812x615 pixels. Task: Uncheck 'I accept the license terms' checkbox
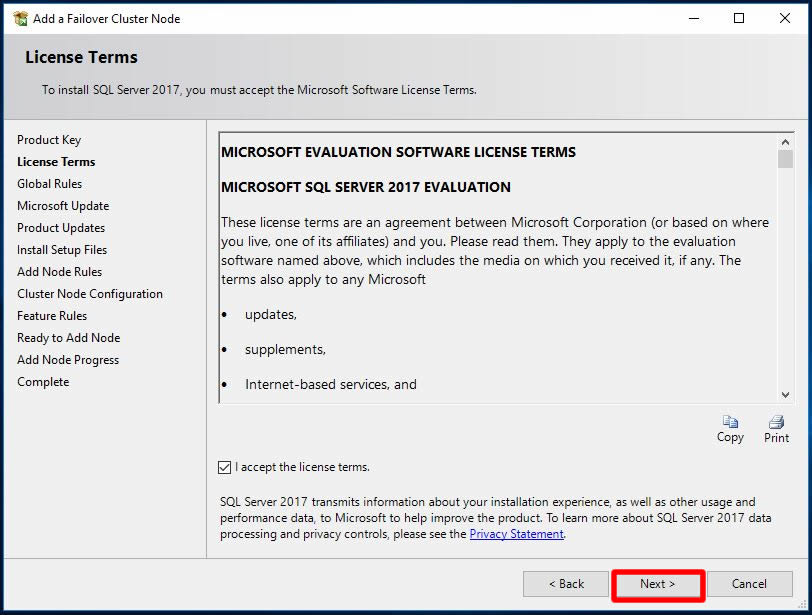coord(224,467)
